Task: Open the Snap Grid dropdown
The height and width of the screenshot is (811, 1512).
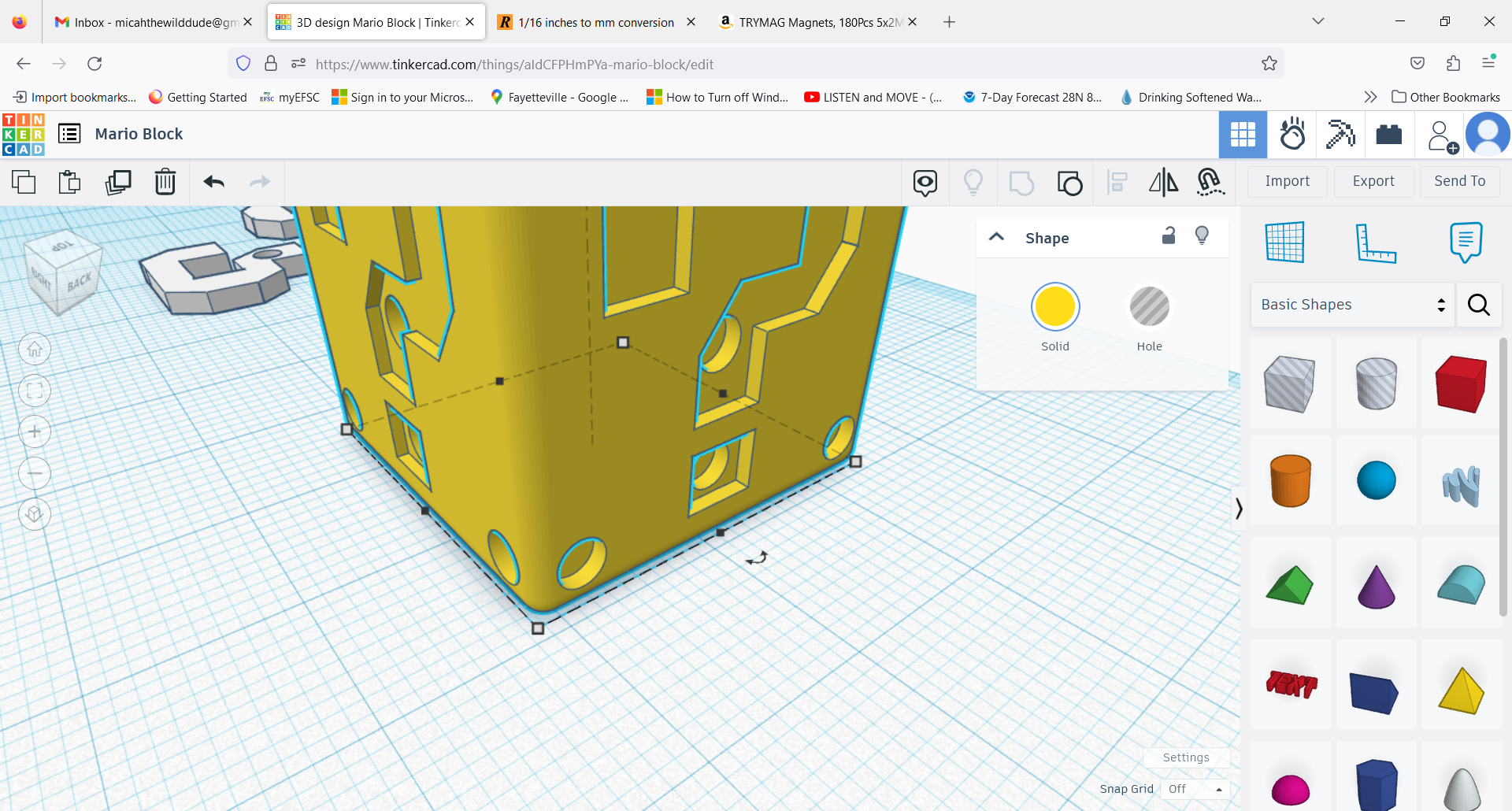Action: click(1195, 789)
